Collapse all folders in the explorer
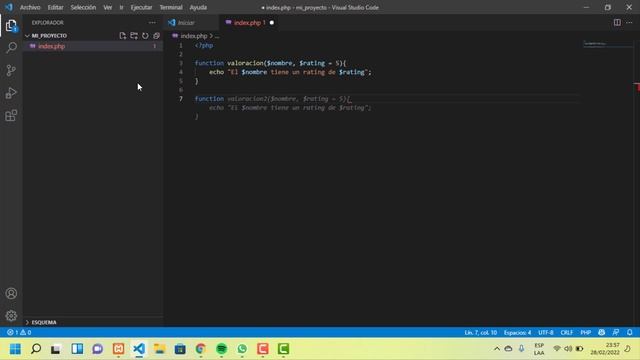Screen dimensions: 640x360 (156, 36)
